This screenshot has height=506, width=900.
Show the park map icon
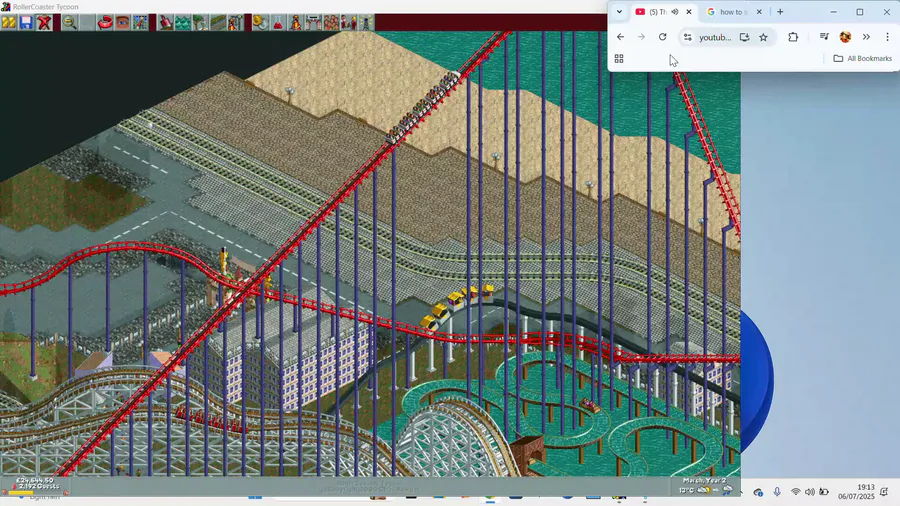click(140, 22)
